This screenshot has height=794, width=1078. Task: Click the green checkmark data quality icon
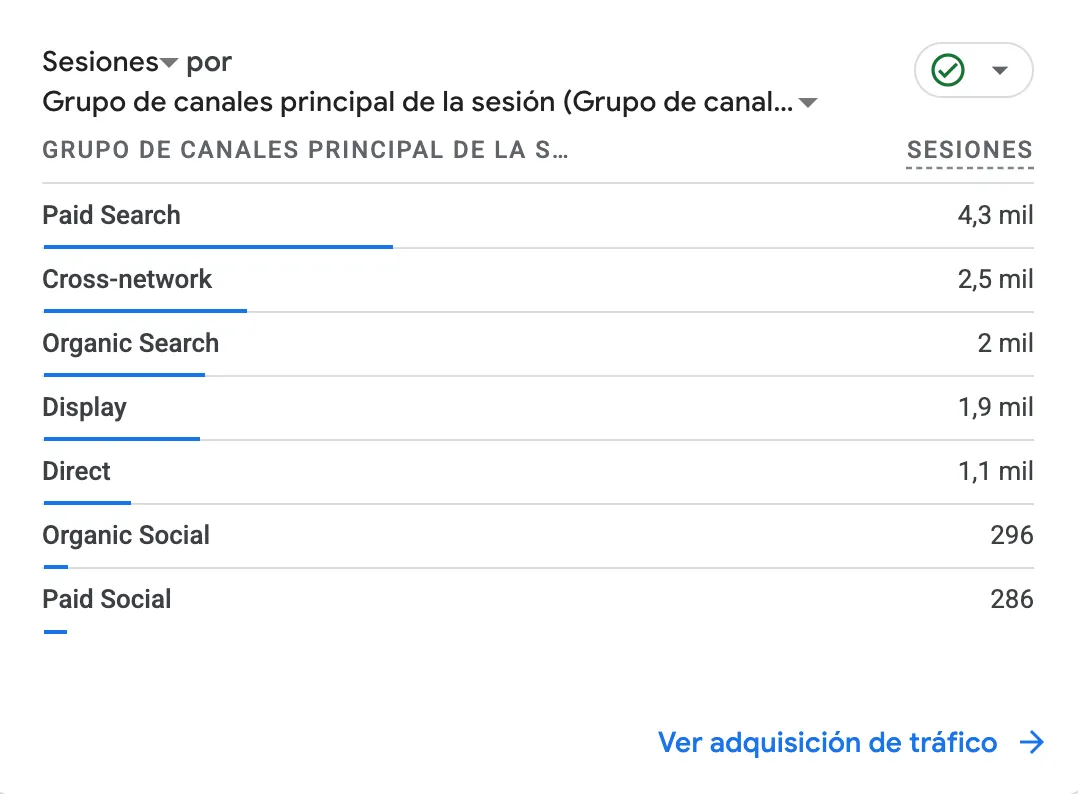947,70
